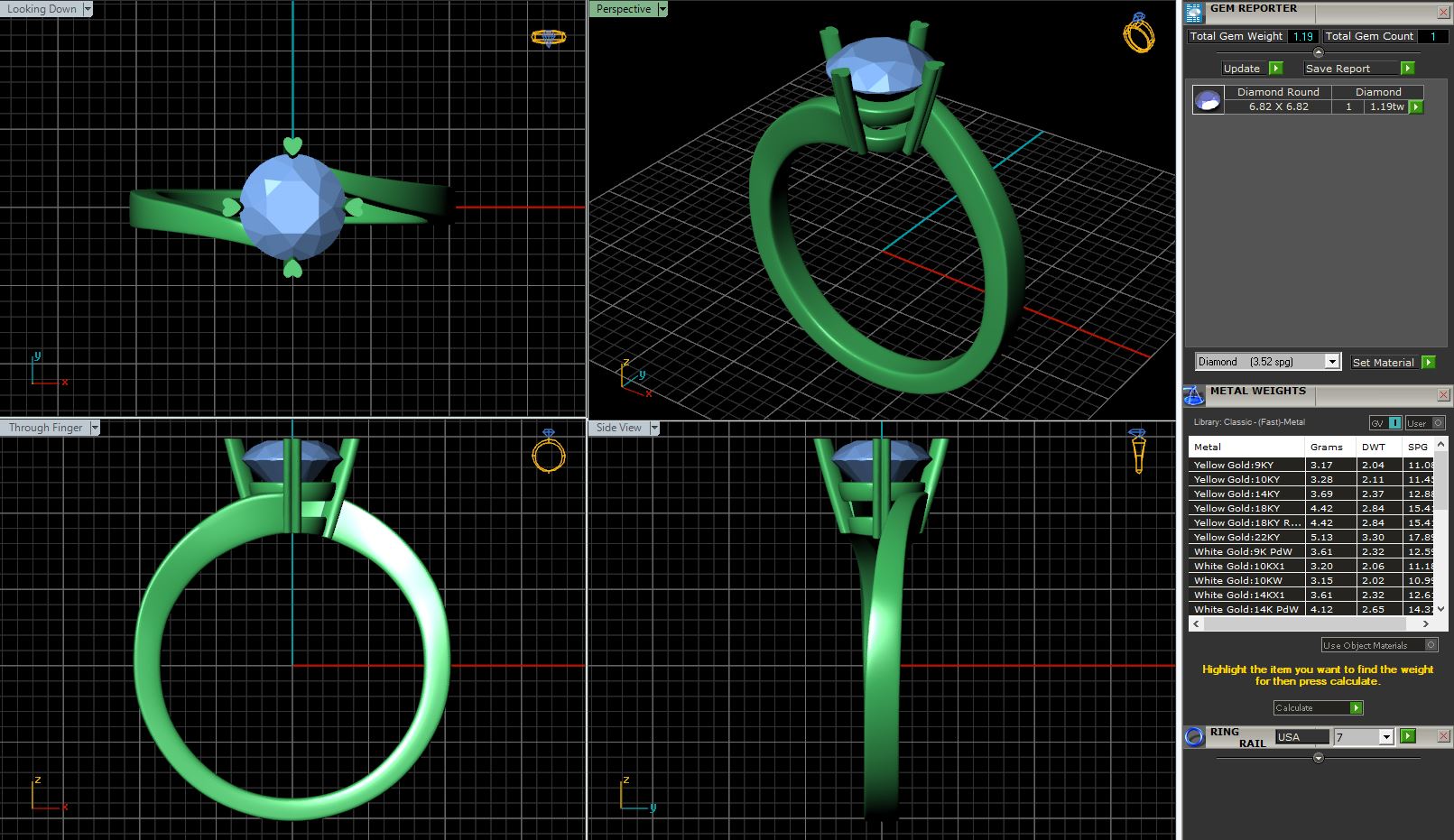This screenshot has width=1454, height=840.
Task: Click the Through Finger viewport ring icon
Action: [548, 452]
